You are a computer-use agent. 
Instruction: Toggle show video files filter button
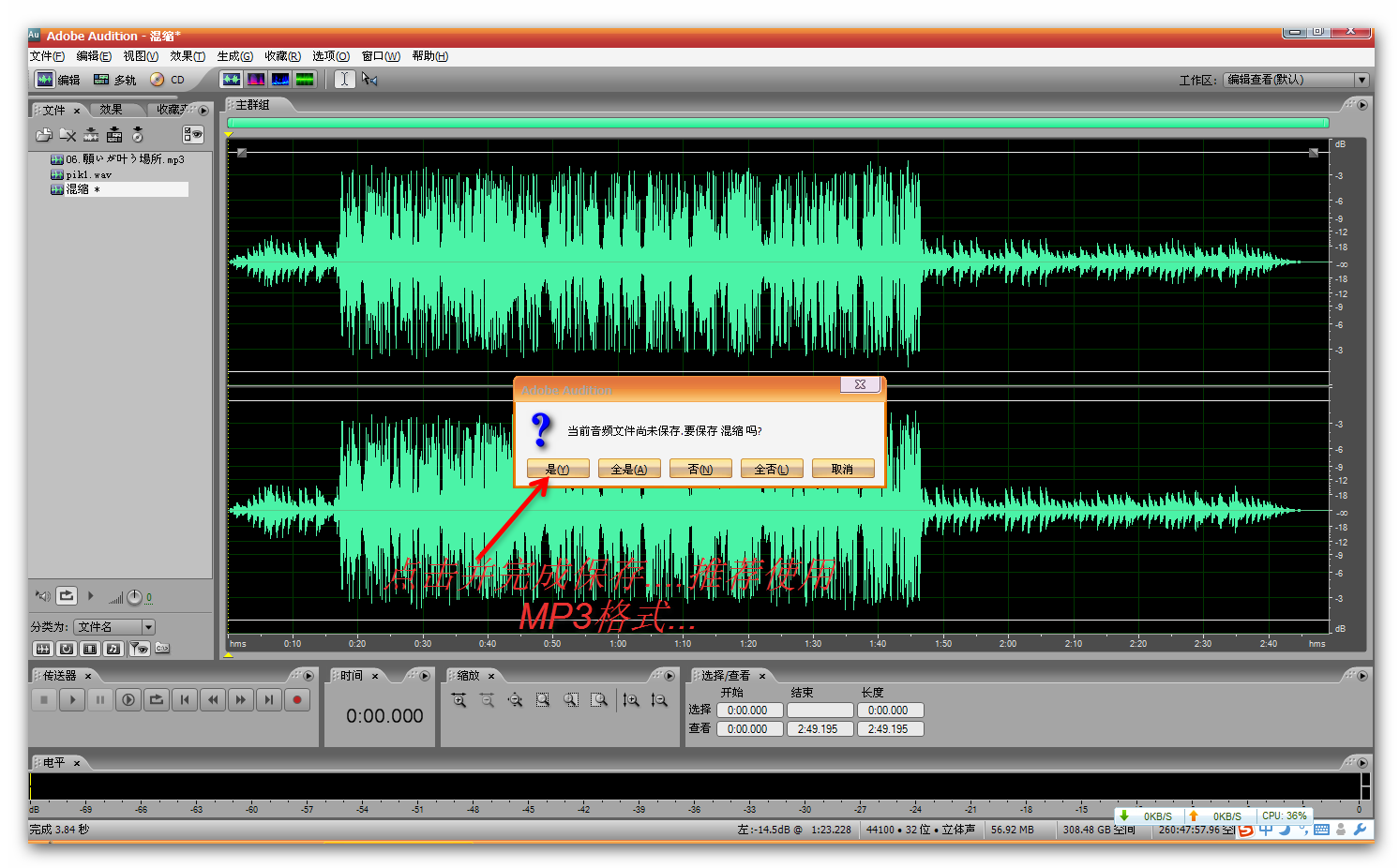90,648
